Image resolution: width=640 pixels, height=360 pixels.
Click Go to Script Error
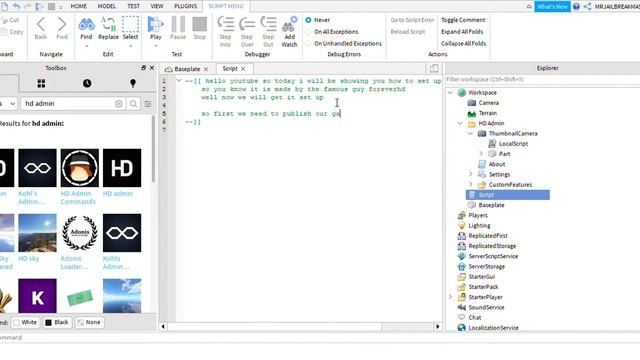coord(412,20)
